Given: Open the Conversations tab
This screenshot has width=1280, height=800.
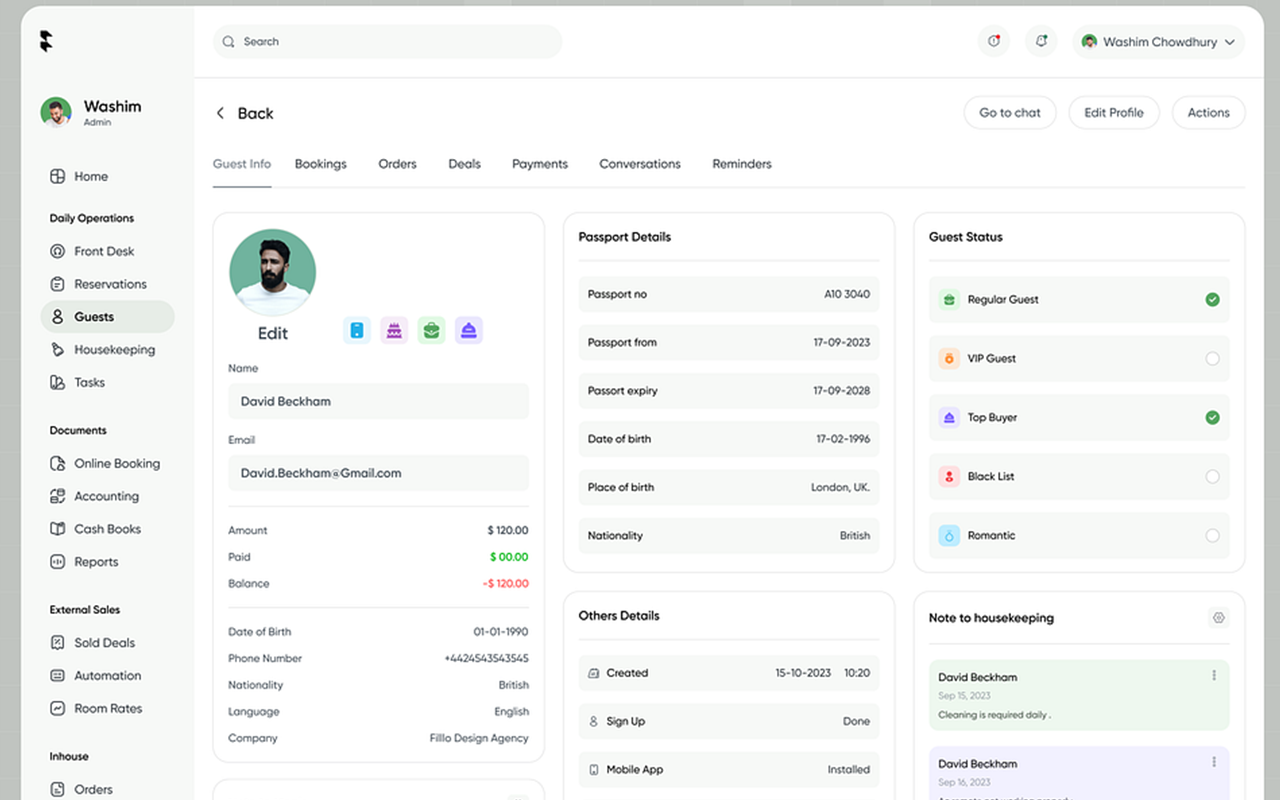Looking at the screenshot, I should (x=639, y=164).
